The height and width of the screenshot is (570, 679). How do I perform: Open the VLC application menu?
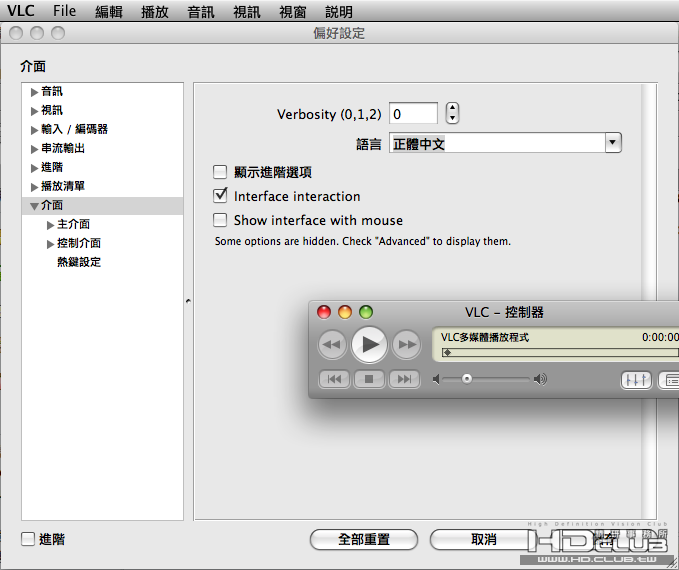21,10
